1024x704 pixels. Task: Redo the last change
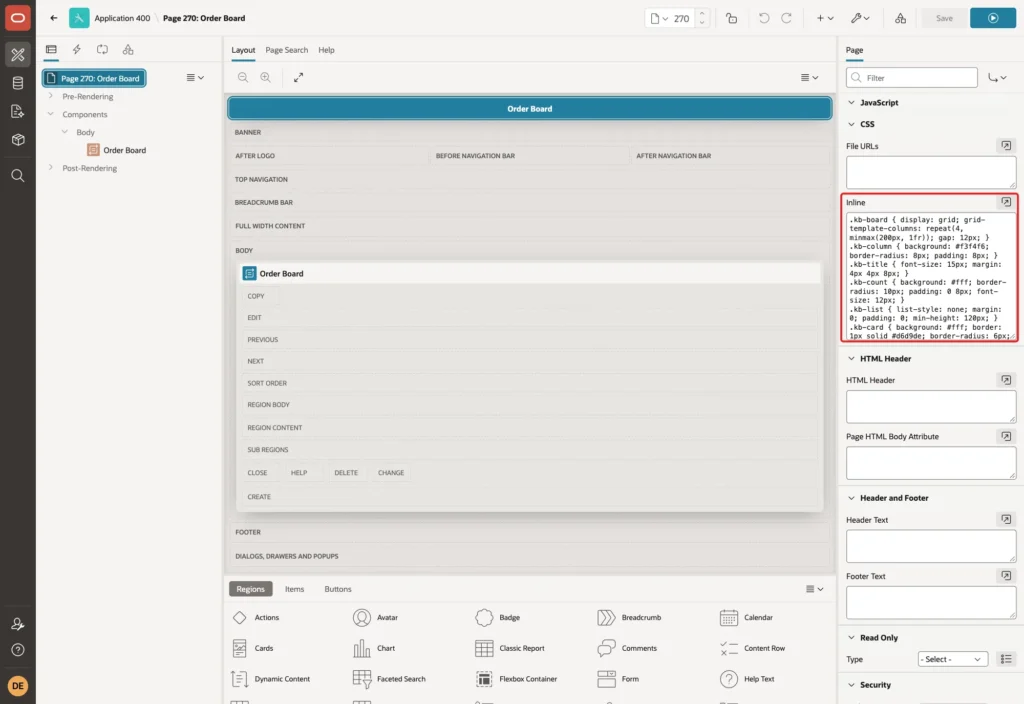coord(786,18)
